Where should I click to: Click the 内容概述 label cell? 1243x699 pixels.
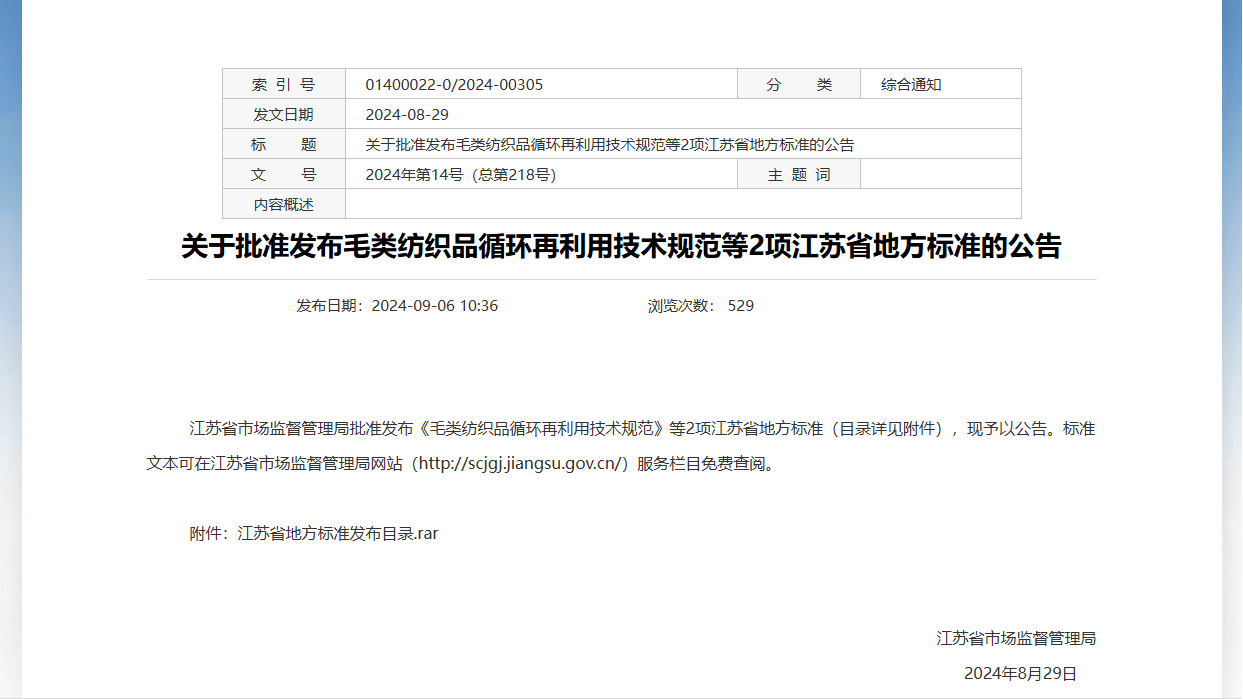(283, 205)
